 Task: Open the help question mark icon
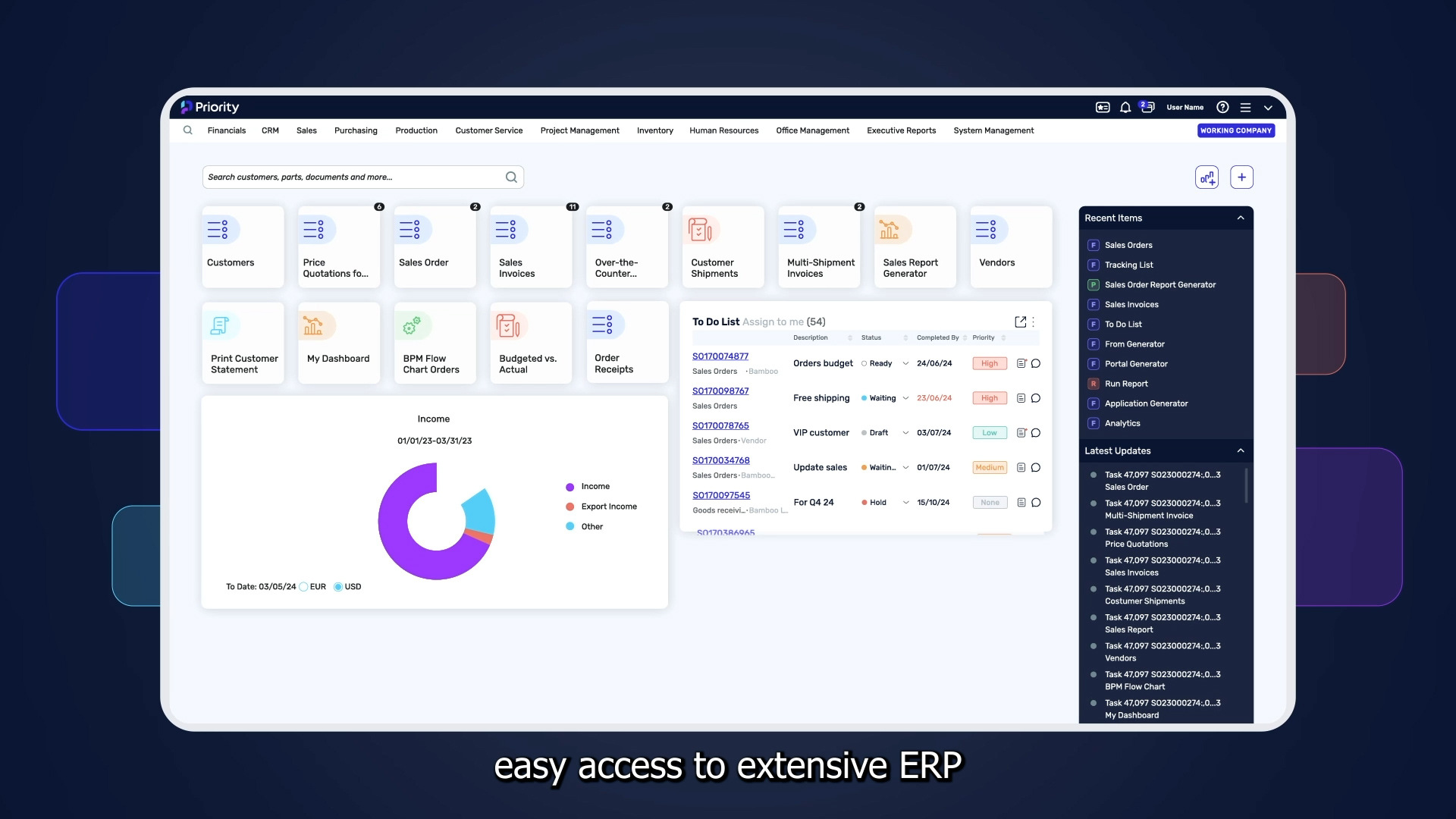pos(1222,107)
